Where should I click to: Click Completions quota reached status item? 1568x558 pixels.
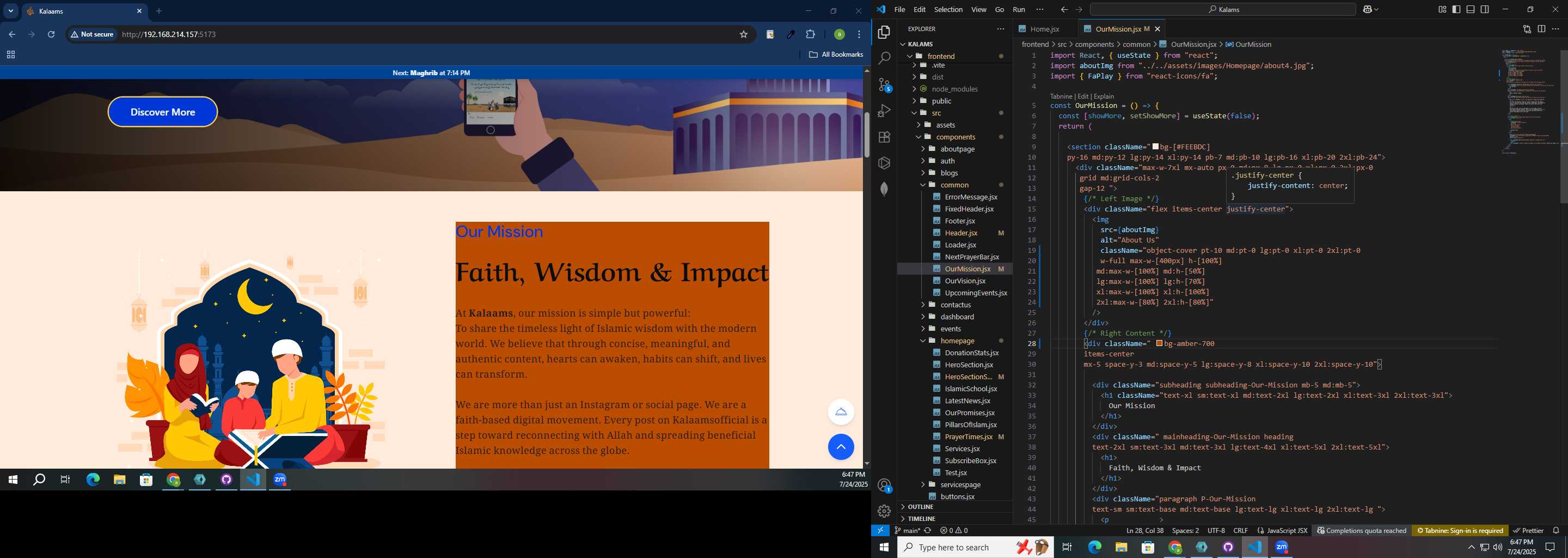[x=1362, y=531]
